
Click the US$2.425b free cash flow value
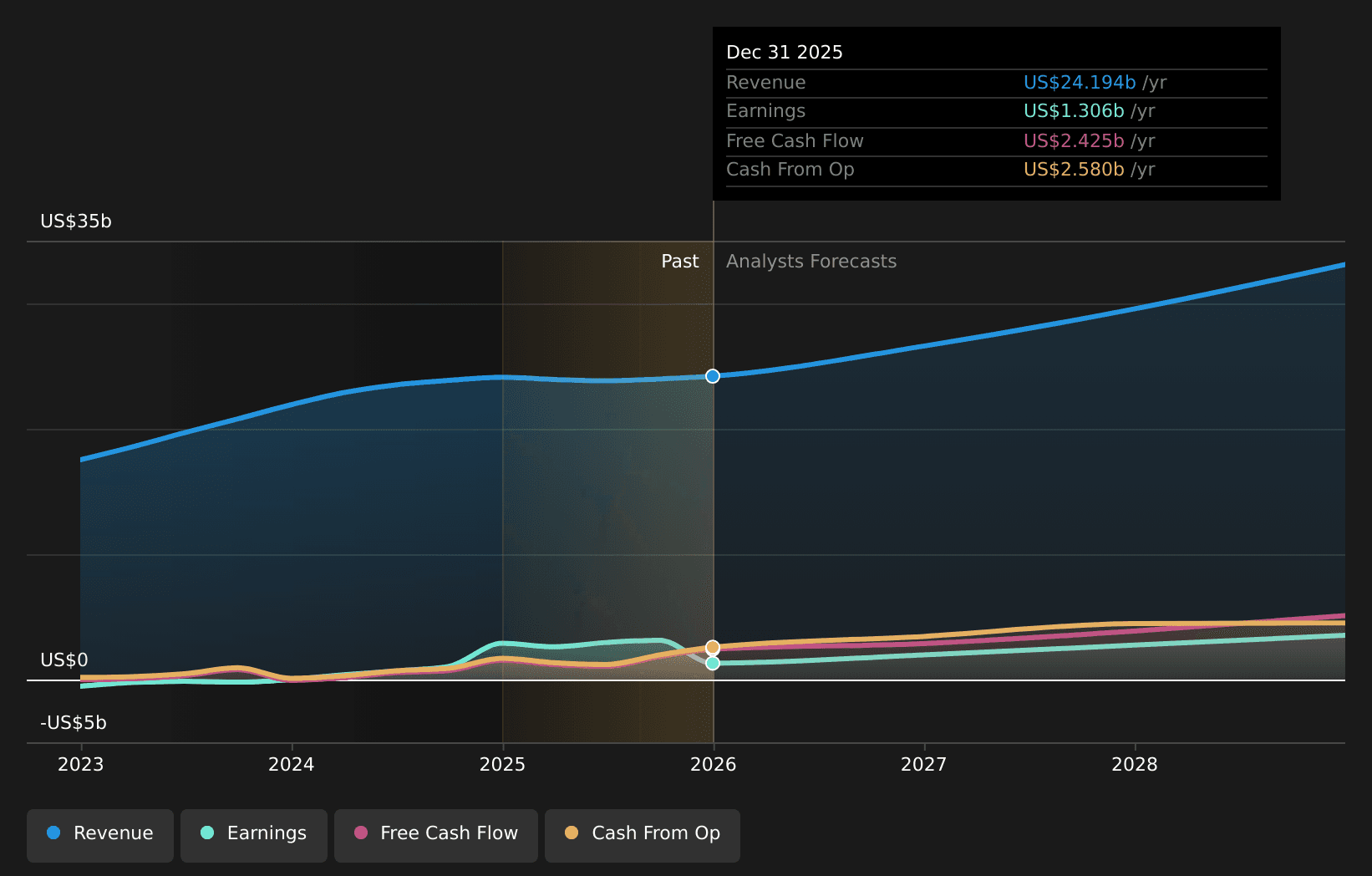tap(1074, 141)
